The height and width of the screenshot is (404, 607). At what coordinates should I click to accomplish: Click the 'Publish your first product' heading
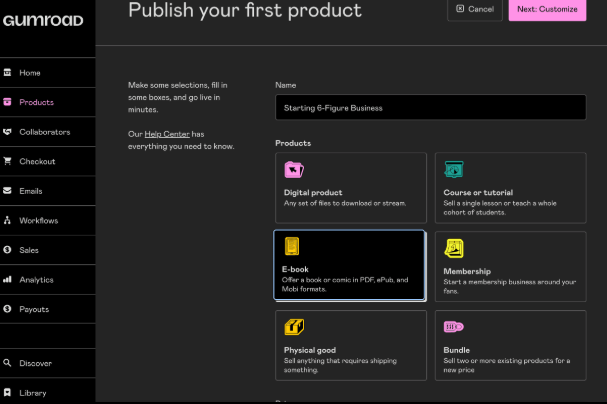245,10
